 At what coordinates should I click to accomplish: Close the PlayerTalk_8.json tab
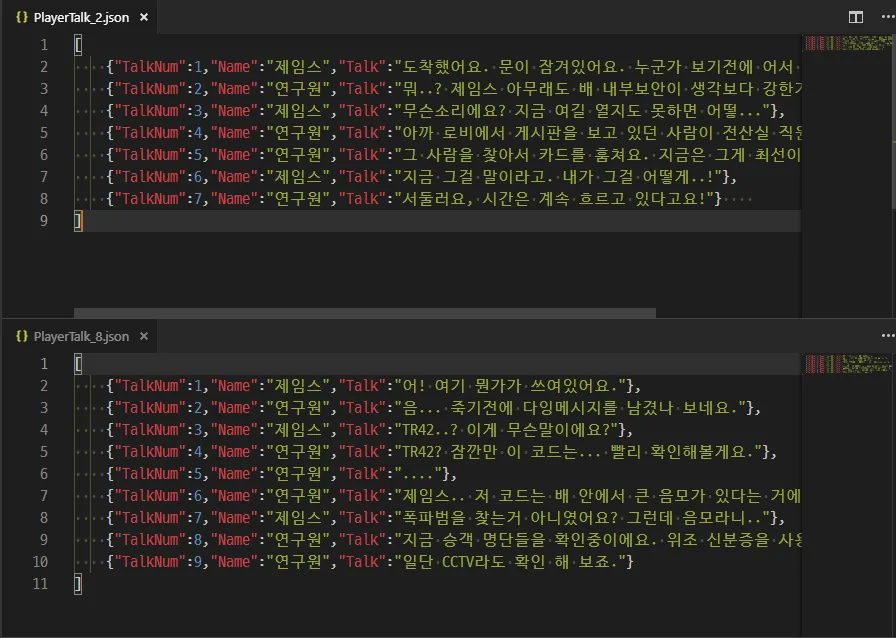pos(144,336)
